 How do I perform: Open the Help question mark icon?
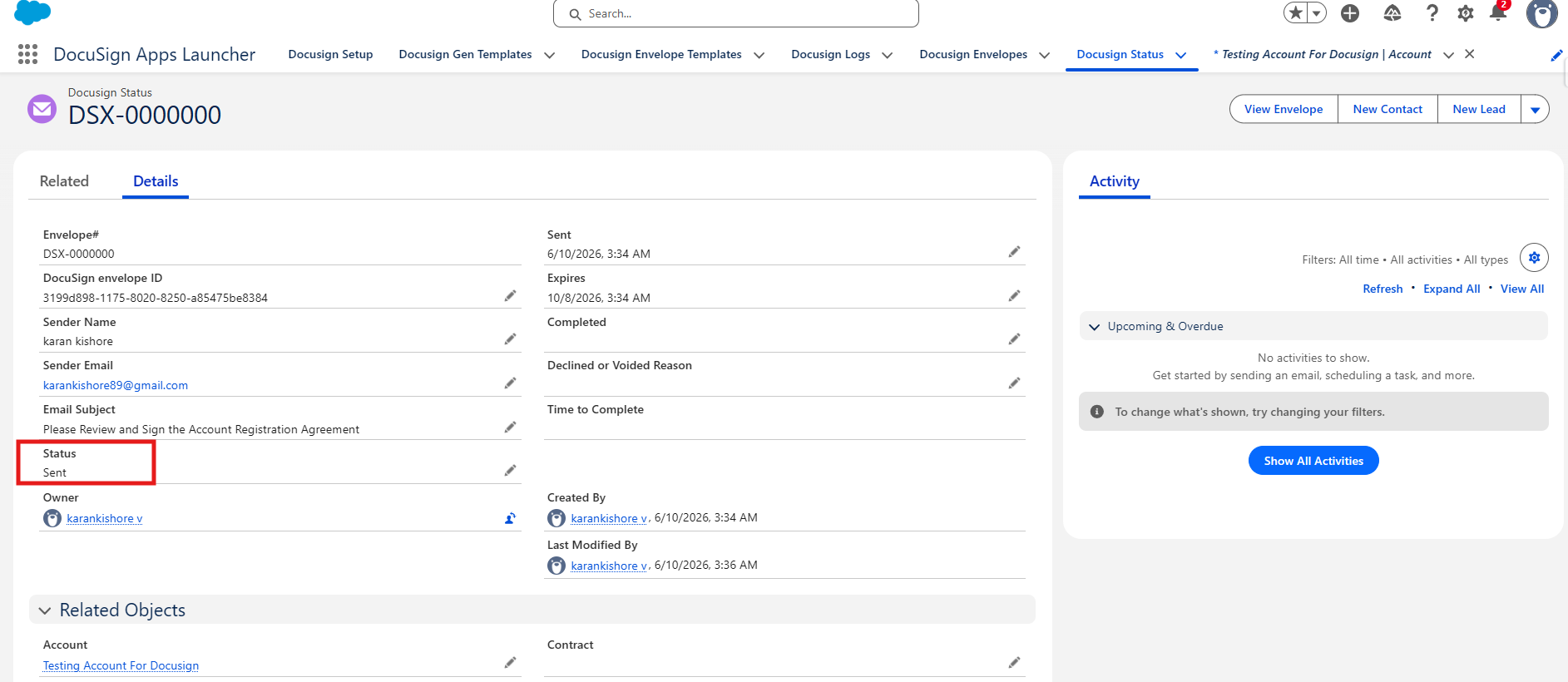coord(1432,12)
